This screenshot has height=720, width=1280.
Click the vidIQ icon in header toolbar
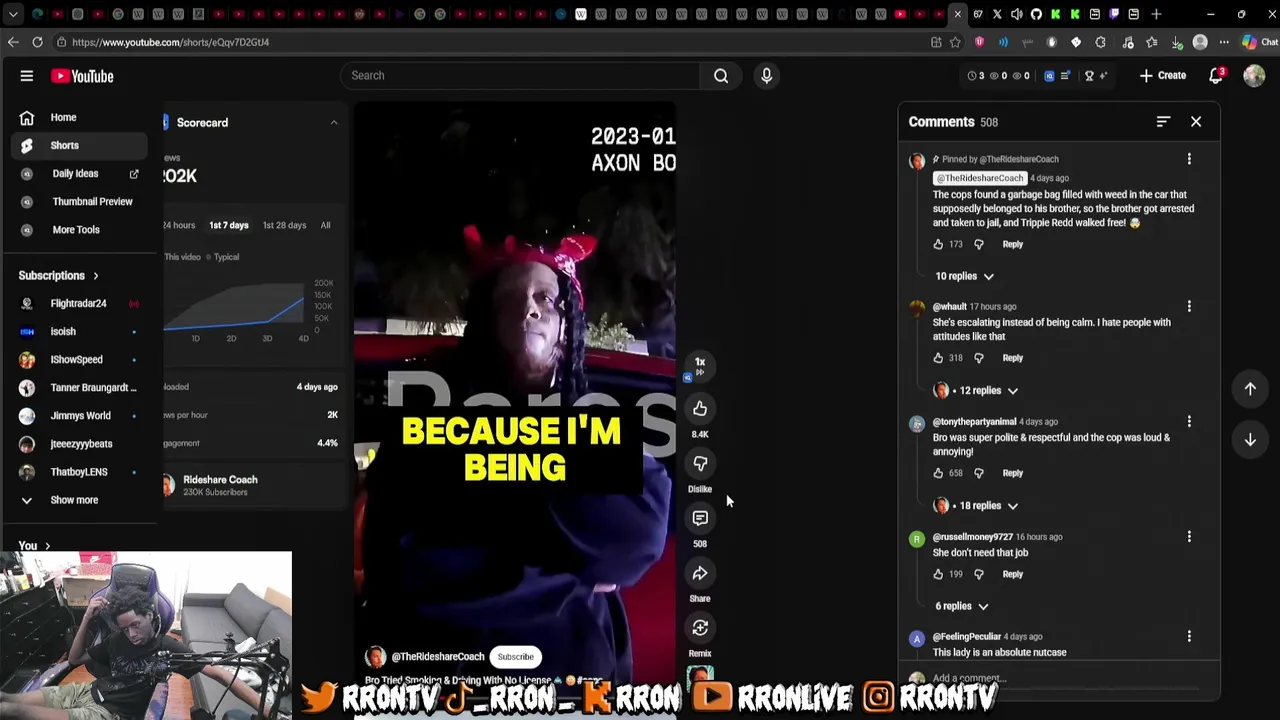point(1049,76)
